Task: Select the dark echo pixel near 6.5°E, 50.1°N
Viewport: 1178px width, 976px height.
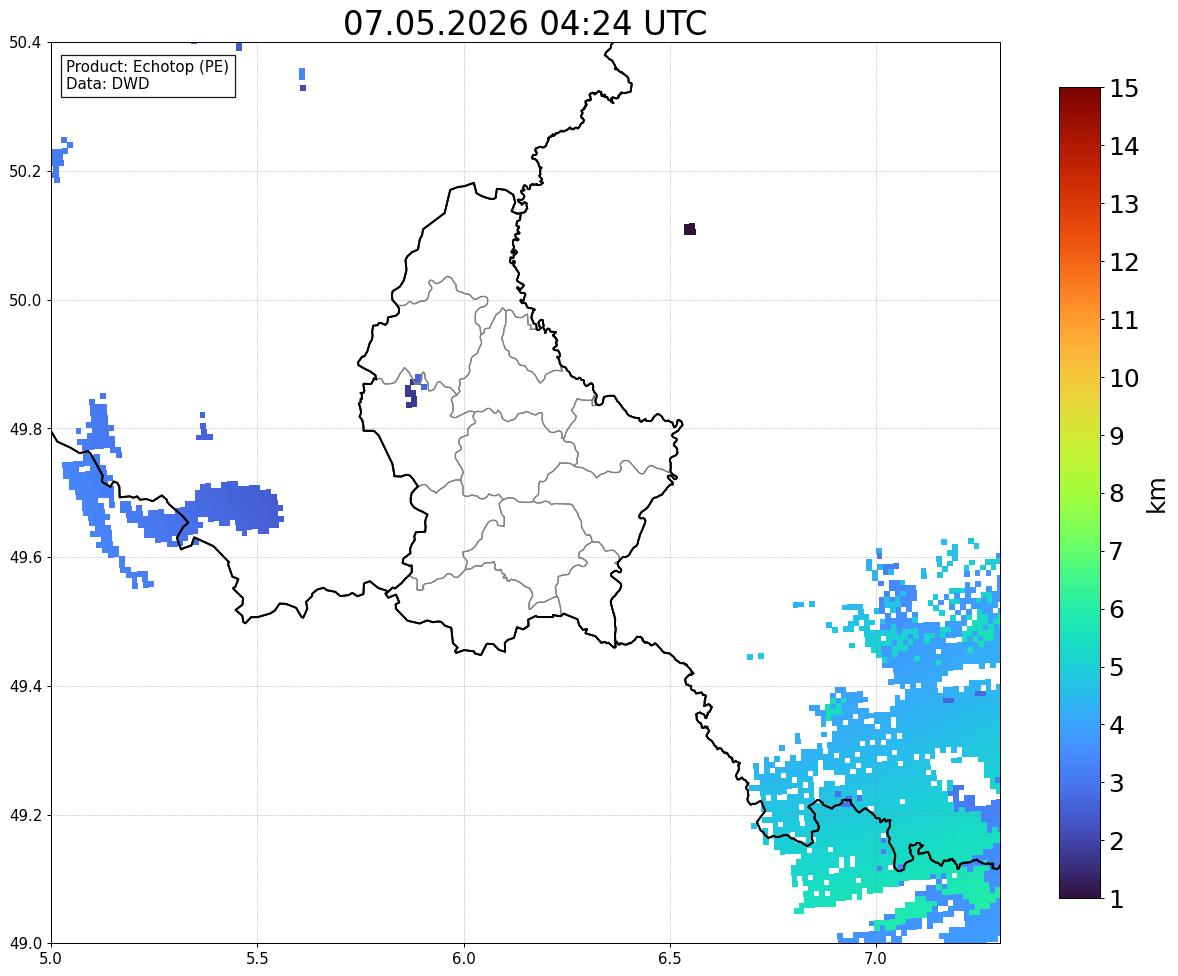Action: point(690,229)
